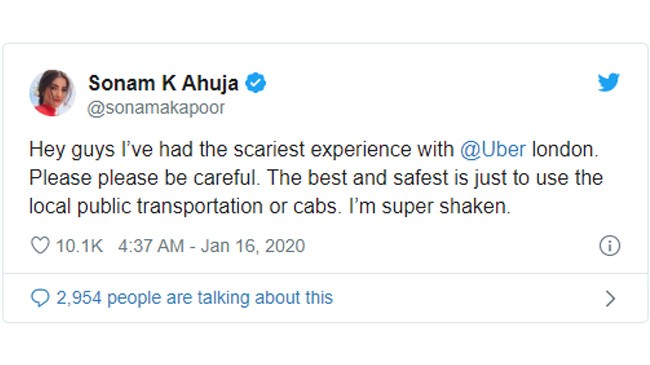This screenshot has width=650, height=365.
Task: Click the word 'london' in the tweet
Action: point(565,149)
